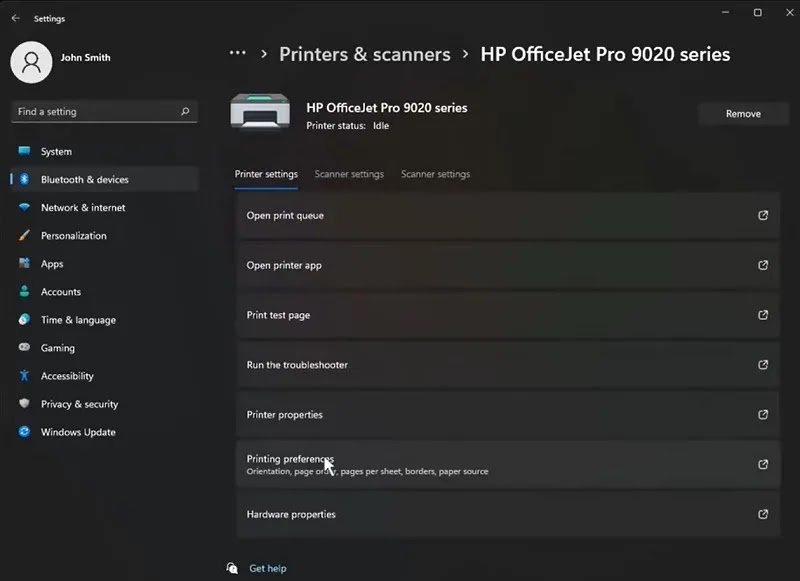Open Personalization settings label
The width and height of the screenshot is (800, 581).
pos(73,236)
